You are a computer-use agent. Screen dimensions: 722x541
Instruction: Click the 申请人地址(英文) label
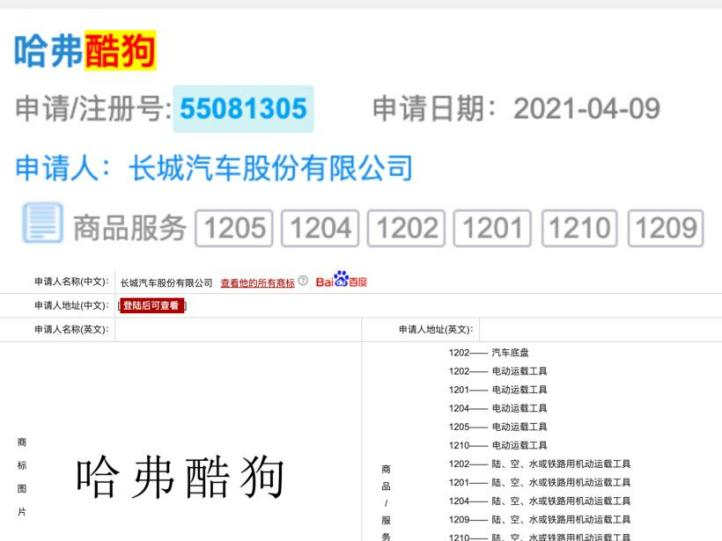[x=436, y=329]
